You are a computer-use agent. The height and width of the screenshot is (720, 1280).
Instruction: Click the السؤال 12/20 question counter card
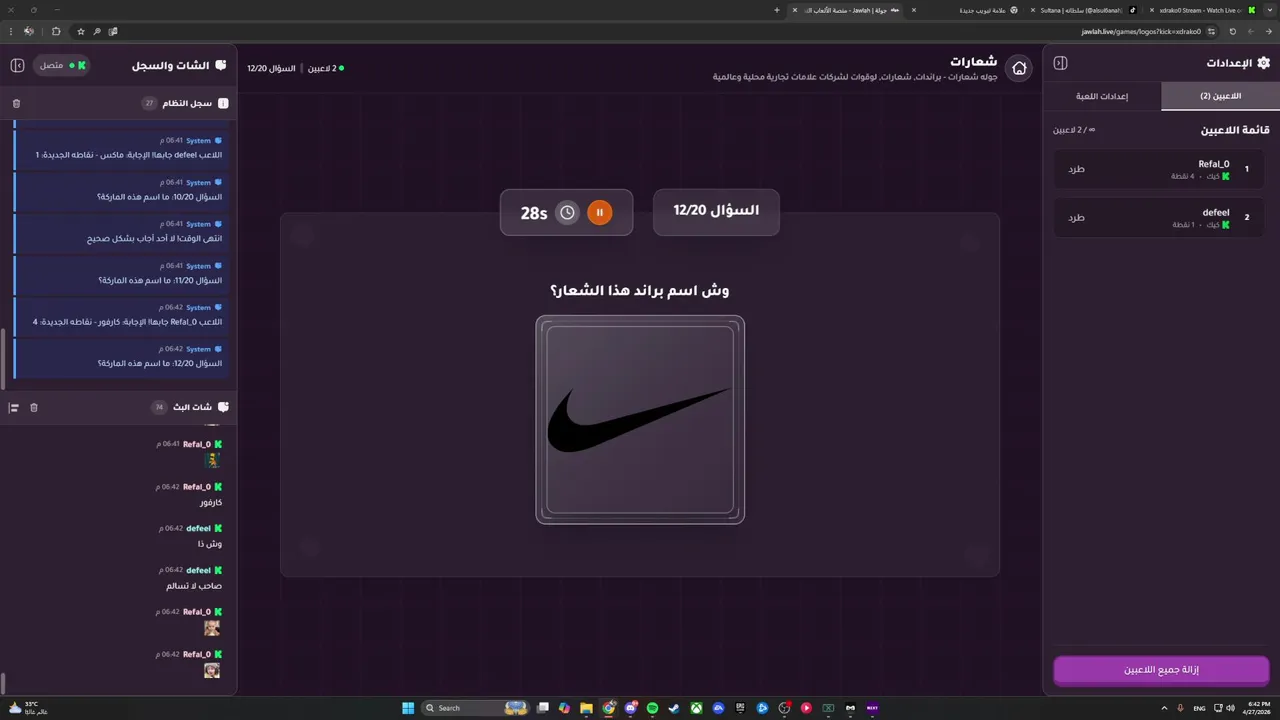(x=716, y=211)
